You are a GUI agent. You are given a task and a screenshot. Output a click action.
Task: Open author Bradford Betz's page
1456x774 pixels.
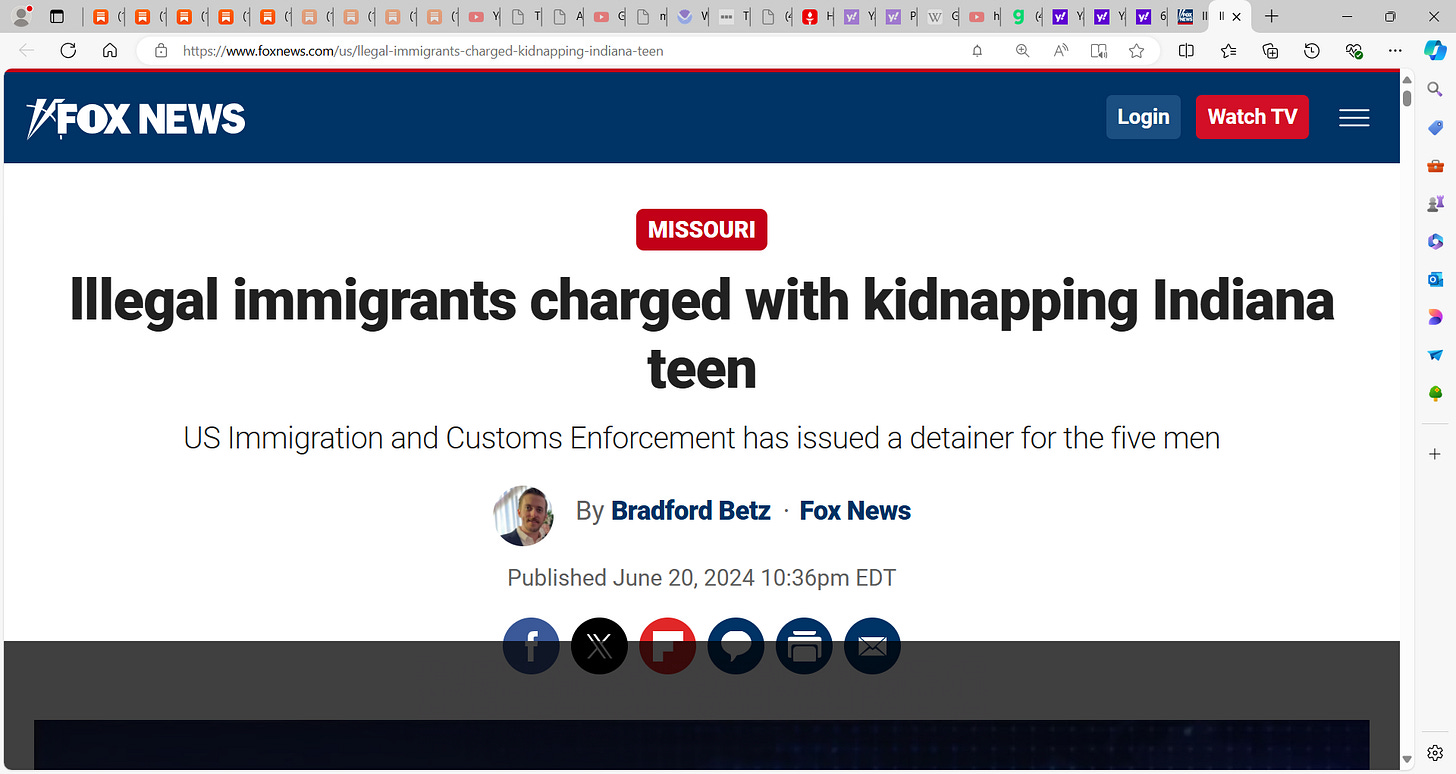pos(691,511)
